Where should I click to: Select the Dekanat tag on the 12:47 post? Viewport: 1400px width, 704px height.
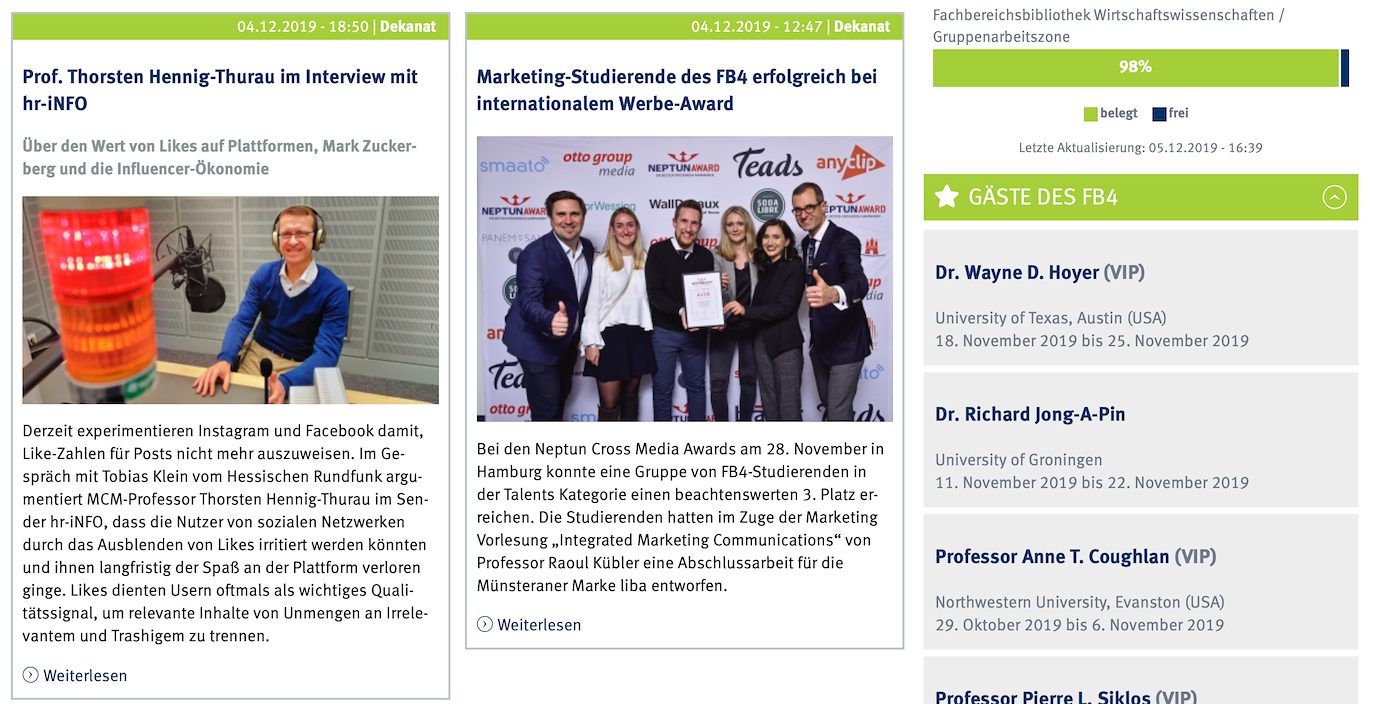[862, 26]
